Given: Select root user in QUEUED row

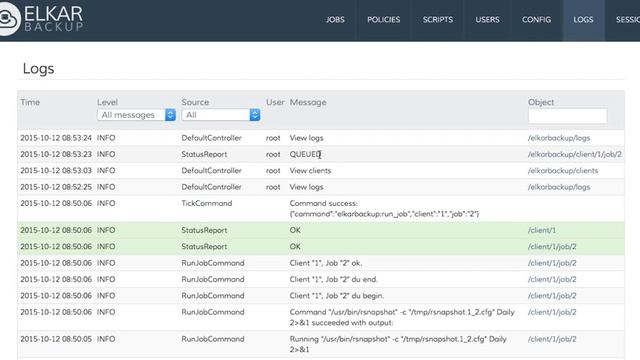Looking at the screenshot, I should coord(273,154).
